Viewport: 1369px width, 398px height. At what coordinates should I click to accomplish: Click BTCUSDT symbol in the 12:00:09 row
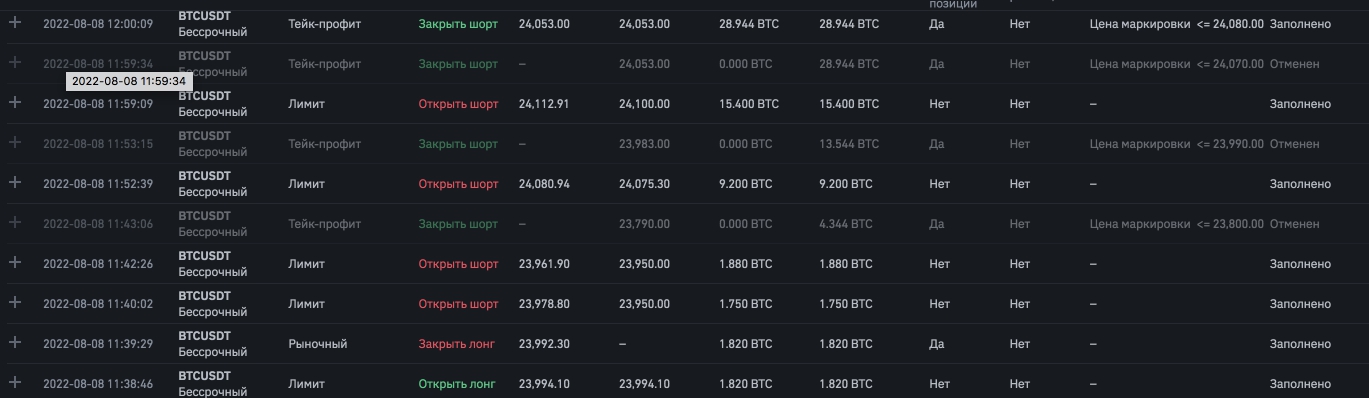(205, 16)
